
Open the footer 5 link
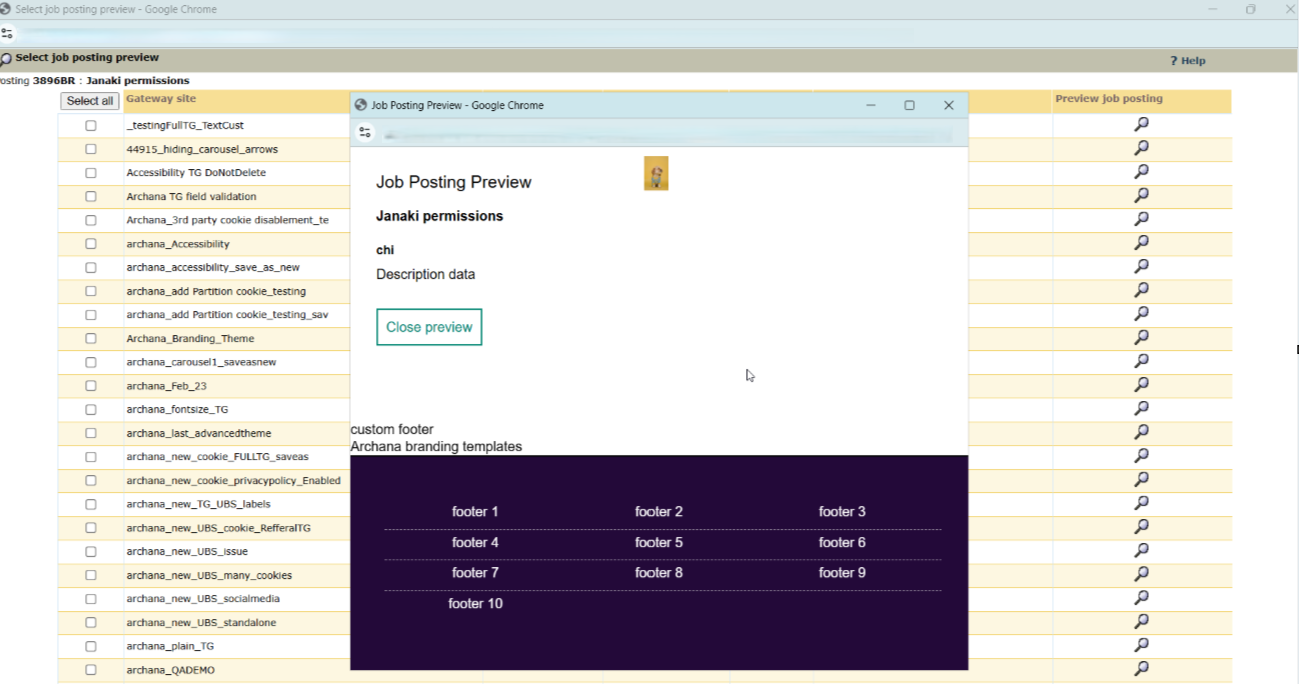(x=659, y=543)
